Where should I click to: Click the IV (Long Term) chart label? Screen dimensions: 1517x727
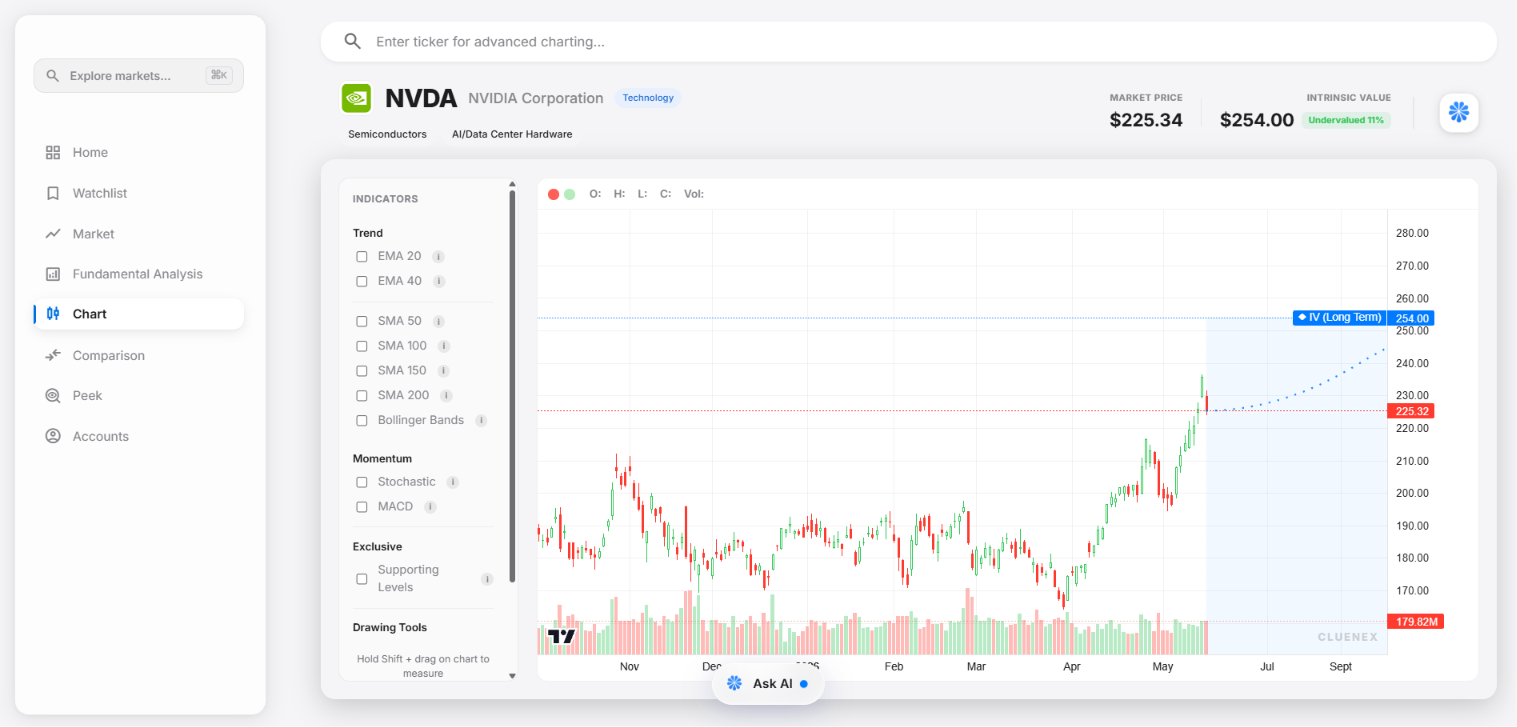coord(1339,317)
